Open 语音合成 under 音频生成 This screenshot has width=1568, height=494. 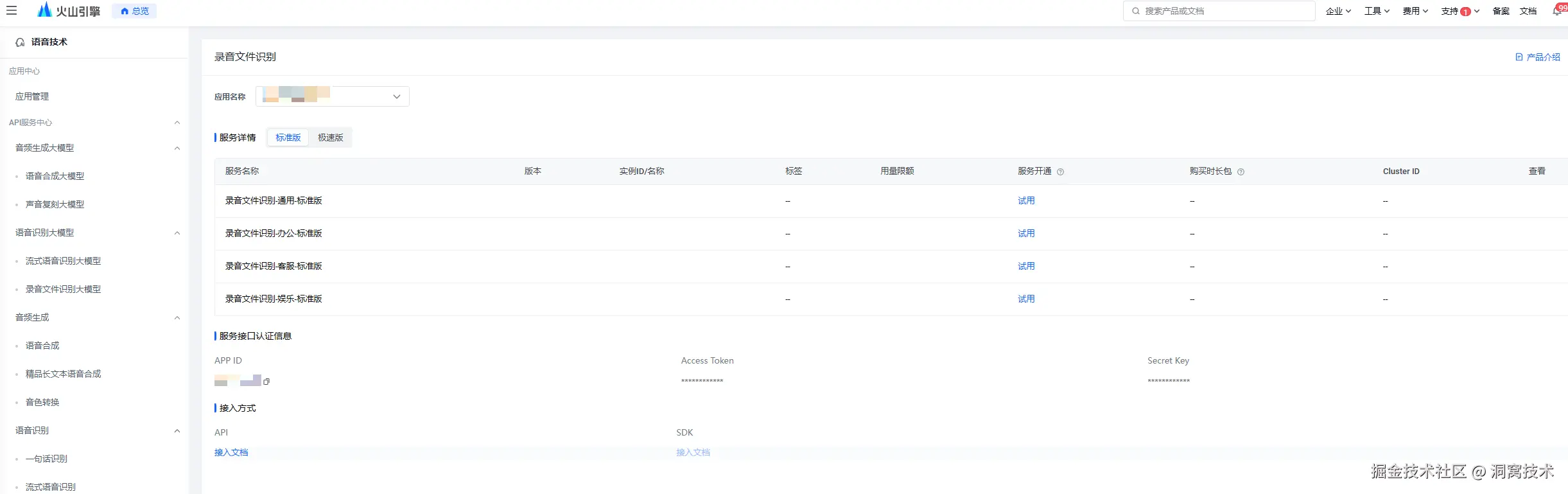[42, 346]
